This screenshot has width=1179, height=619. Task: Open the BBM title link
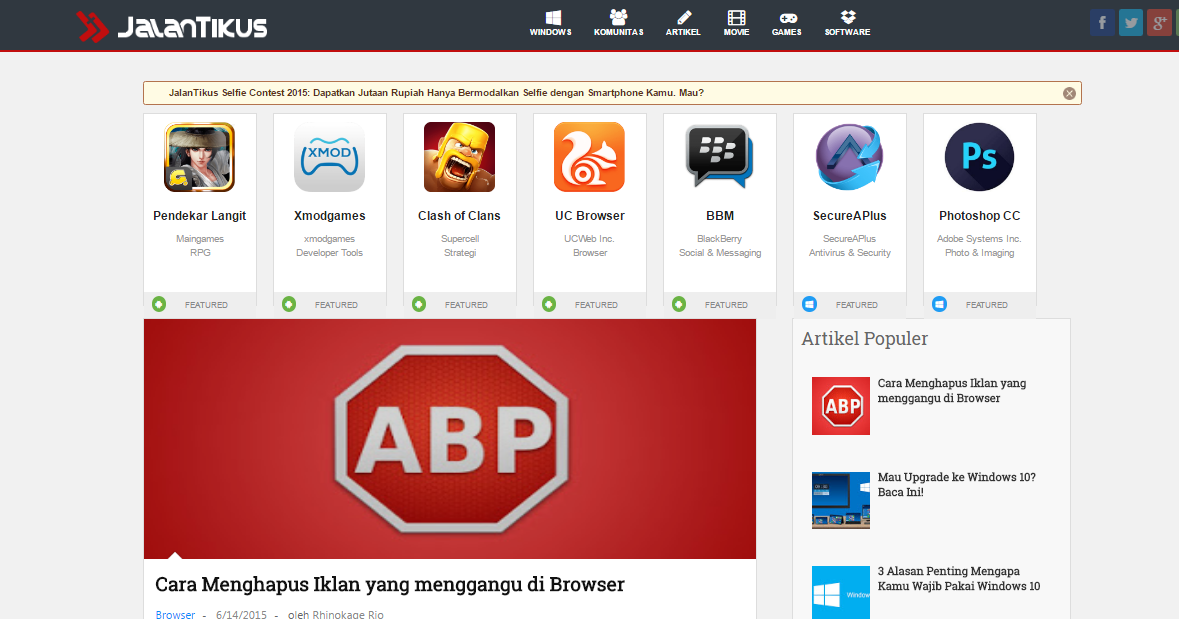coord(720,216)
